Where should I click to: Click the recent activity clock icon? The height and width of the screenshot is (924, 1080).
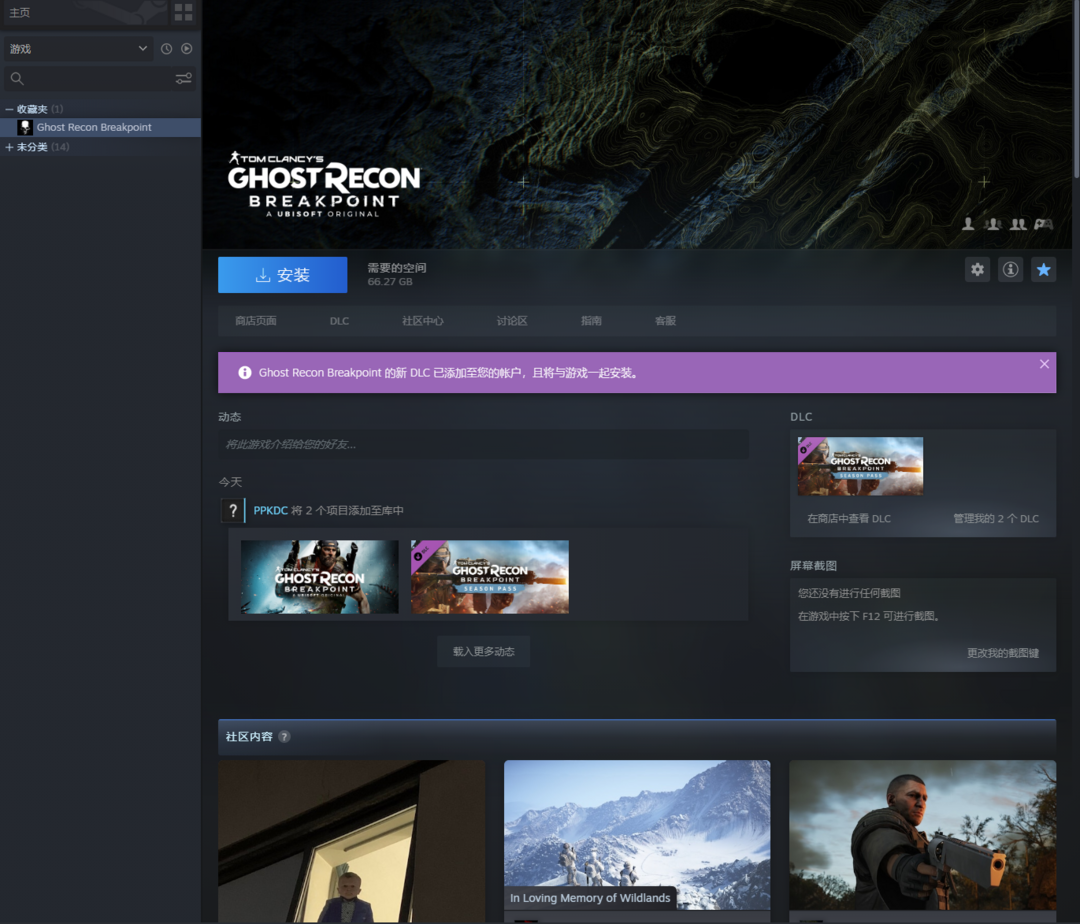tap(166, 49)
